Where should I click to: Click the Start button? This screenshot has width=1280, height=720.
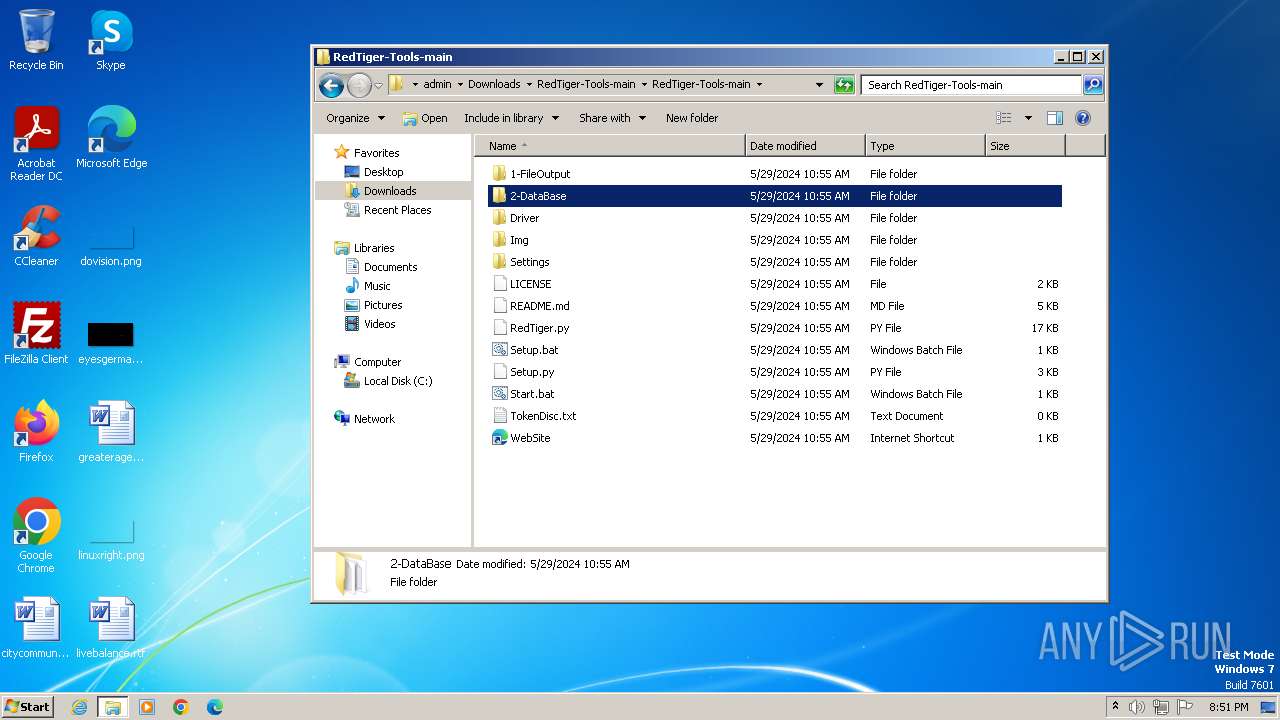27,707
